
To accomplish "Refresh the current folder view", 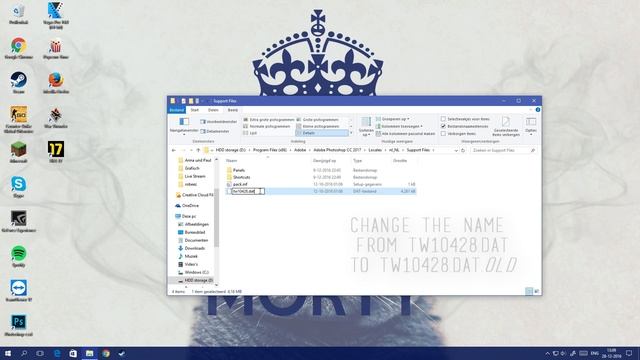I will 463,150.
